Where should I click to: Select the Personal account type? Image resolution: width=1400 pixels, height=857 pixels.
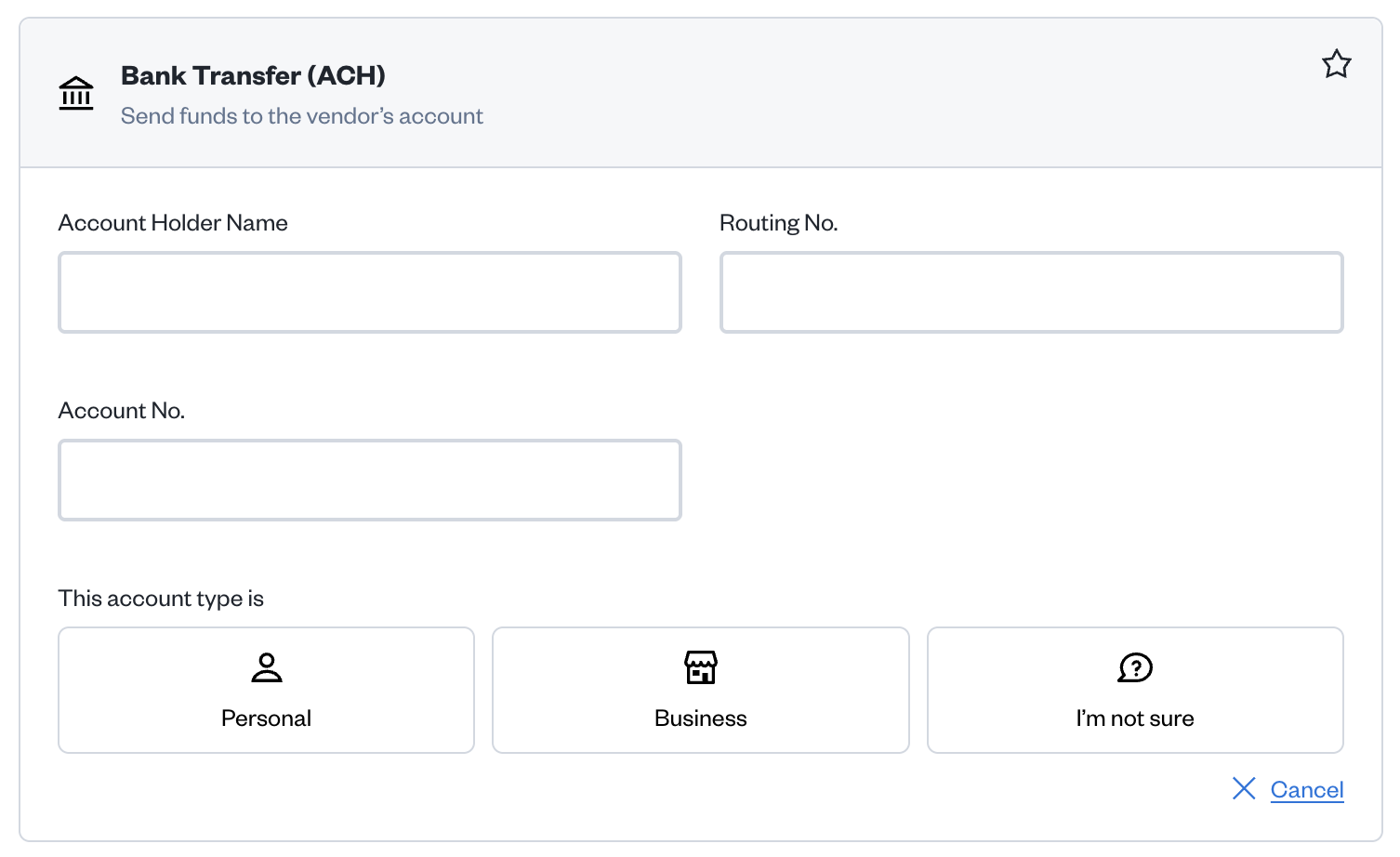(x=267, y=690)
